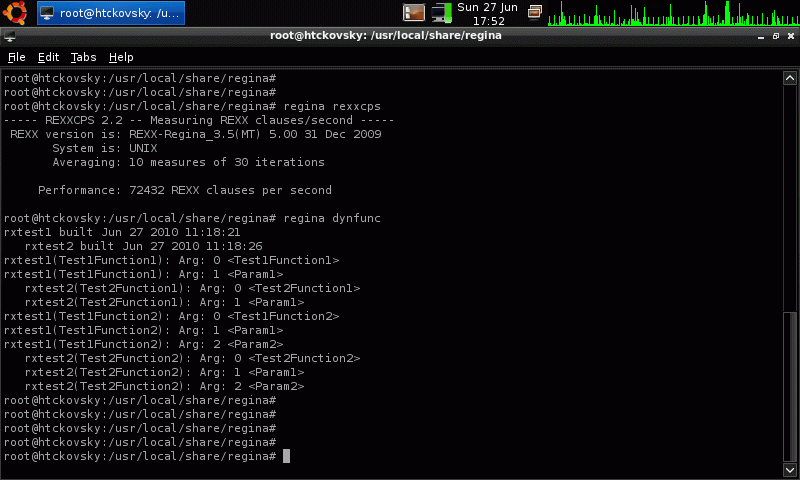
Task: Click the terminal cursor at last prompt
Action: click(286, 456)
